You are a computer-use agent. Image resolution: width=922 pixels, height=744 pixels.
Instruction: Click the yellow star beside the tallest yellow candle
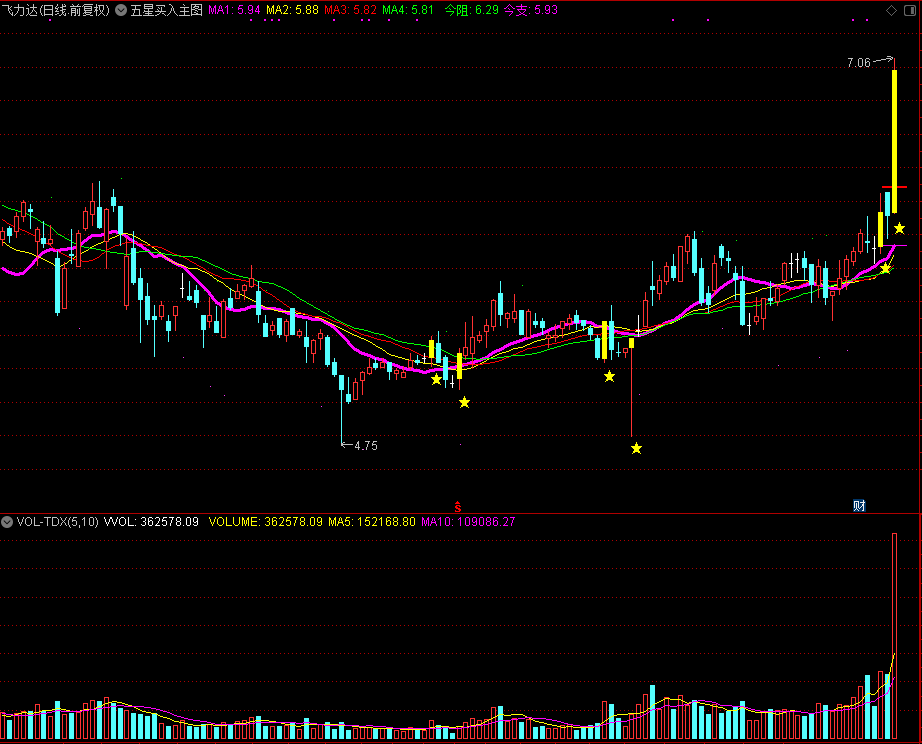pyautogui.click(x=900, y=228)
